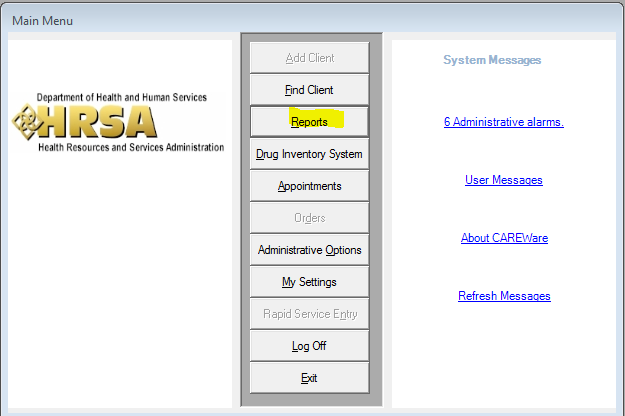Image resolution: width=625 pixels, height=416 pixels.
Task: Click the Main Menu window title bar
Action: point(300,20)
